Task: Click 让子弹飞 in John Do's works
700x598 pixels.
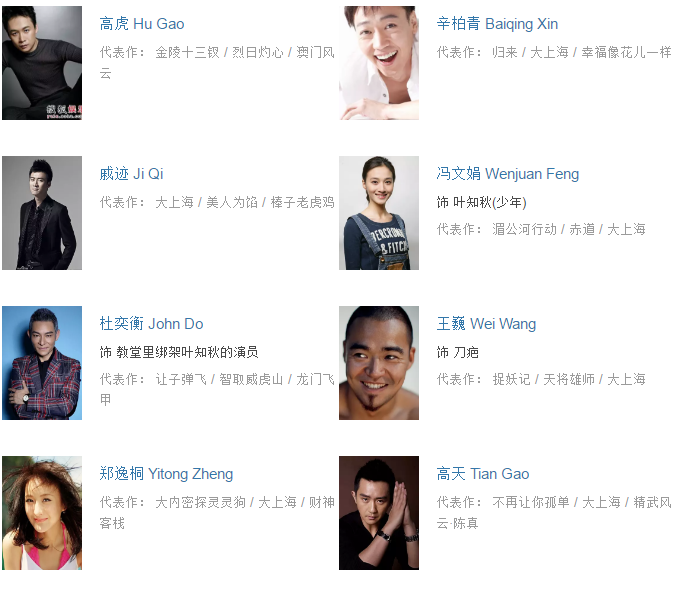Action: [181, 379]
